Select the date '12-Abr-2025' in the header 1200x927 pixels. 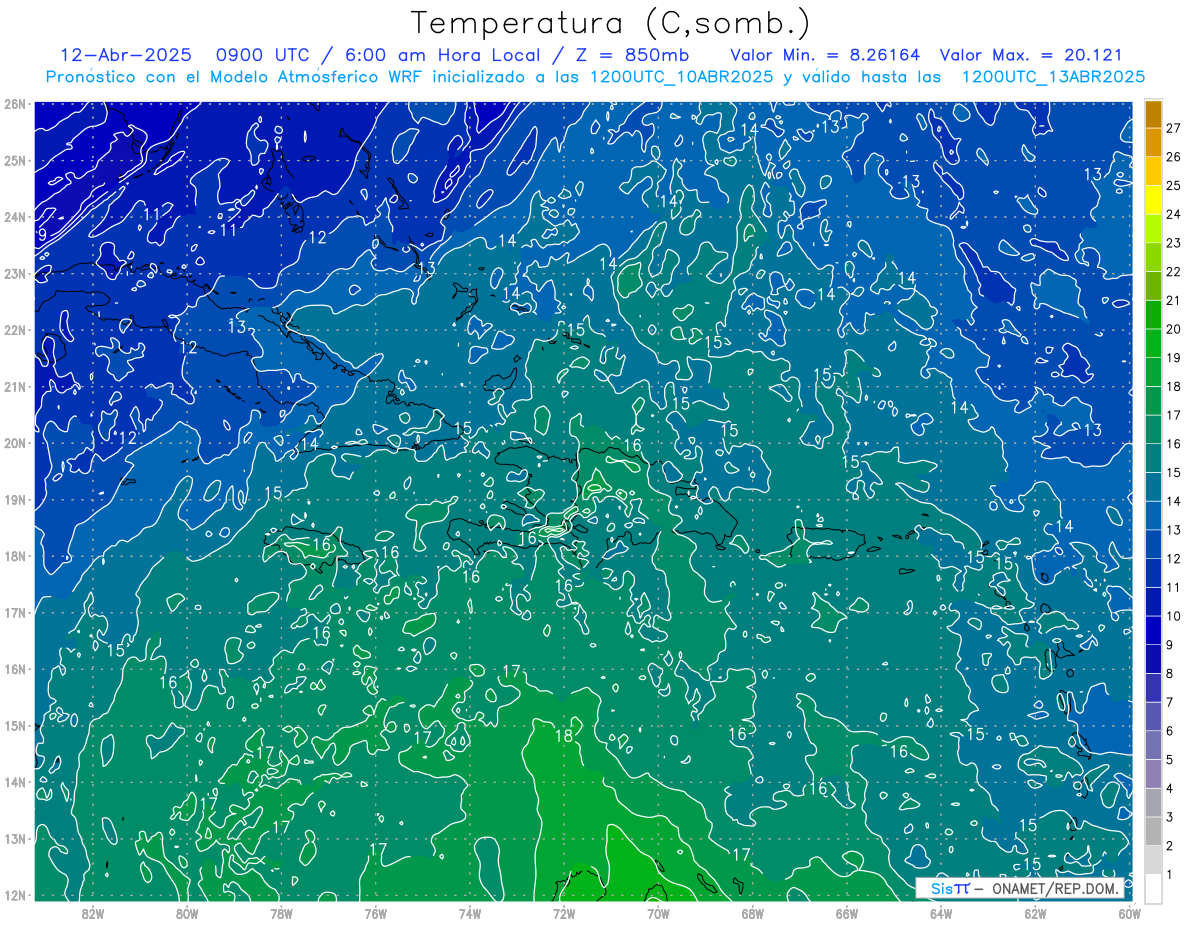click(x=126, y=55)
